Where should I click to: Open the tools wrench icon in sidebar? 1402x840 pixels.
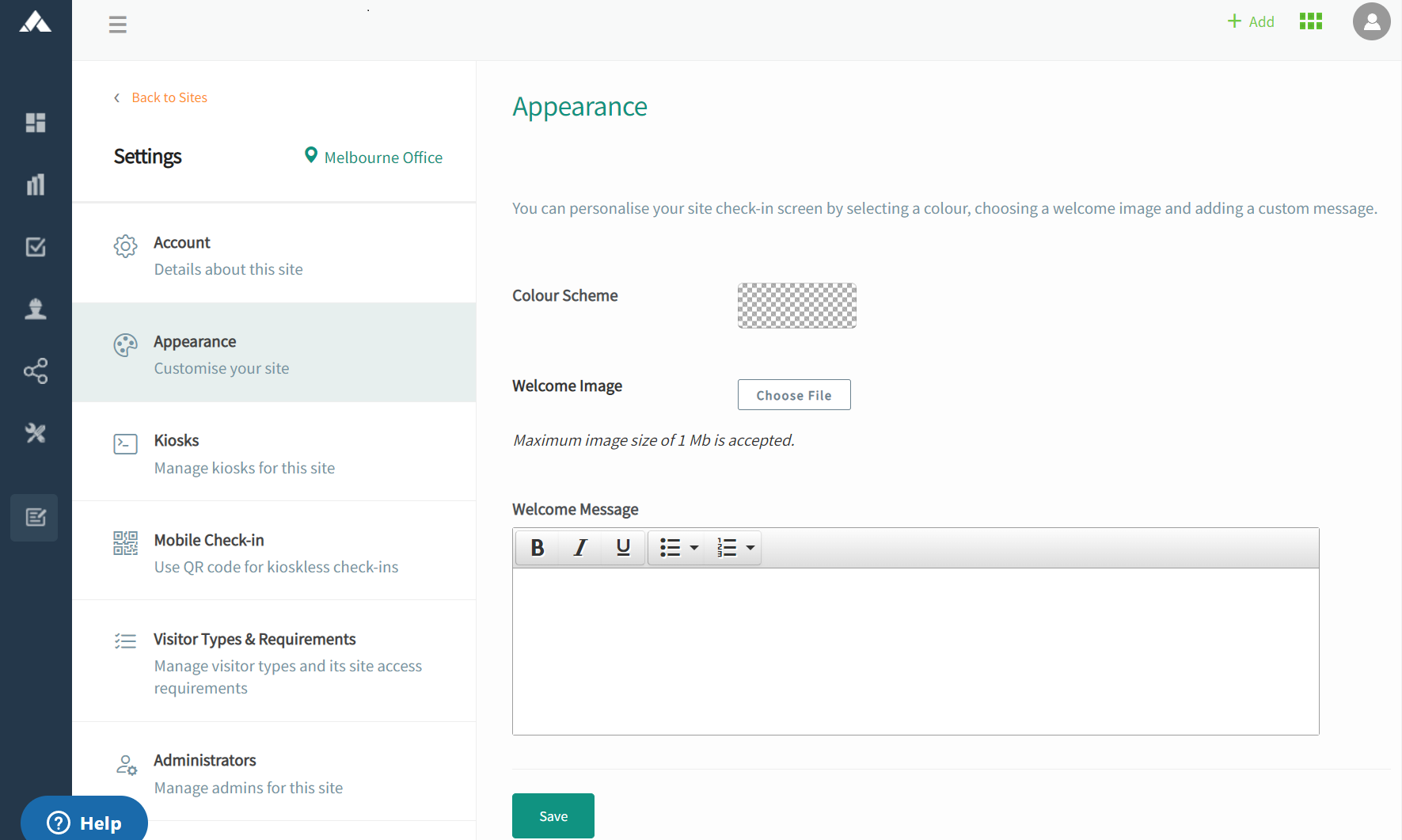click(x=36, y=433)
